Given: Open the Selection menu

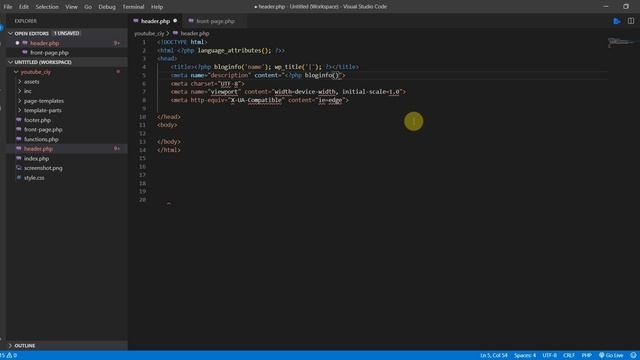Looking at the screenshot, I should (47, 7).
